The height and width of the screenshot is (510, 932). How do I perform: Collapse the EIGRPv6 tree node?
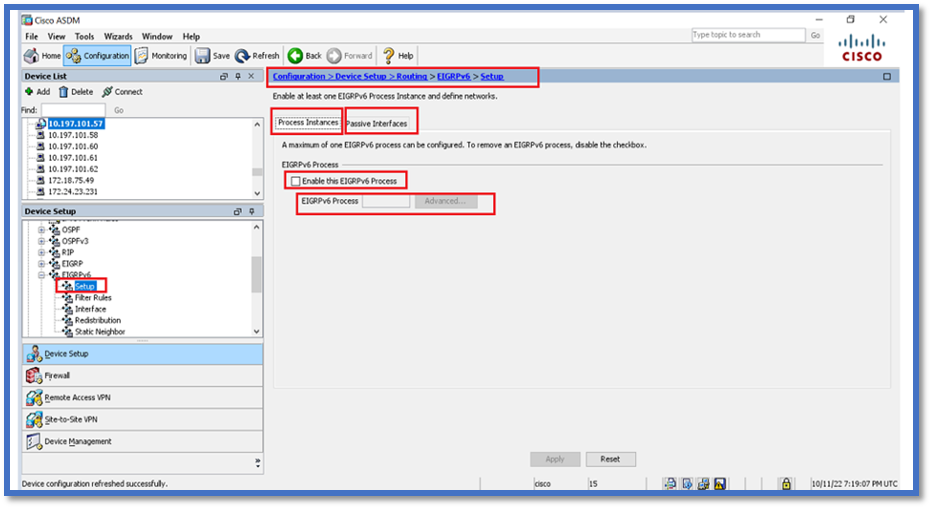click(x=42, y=275)
